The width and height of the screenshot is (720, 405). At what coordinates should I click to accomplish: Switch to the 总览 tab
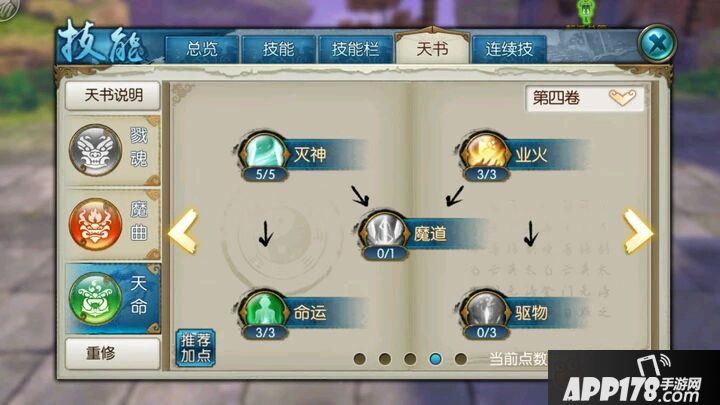point(202,49)
